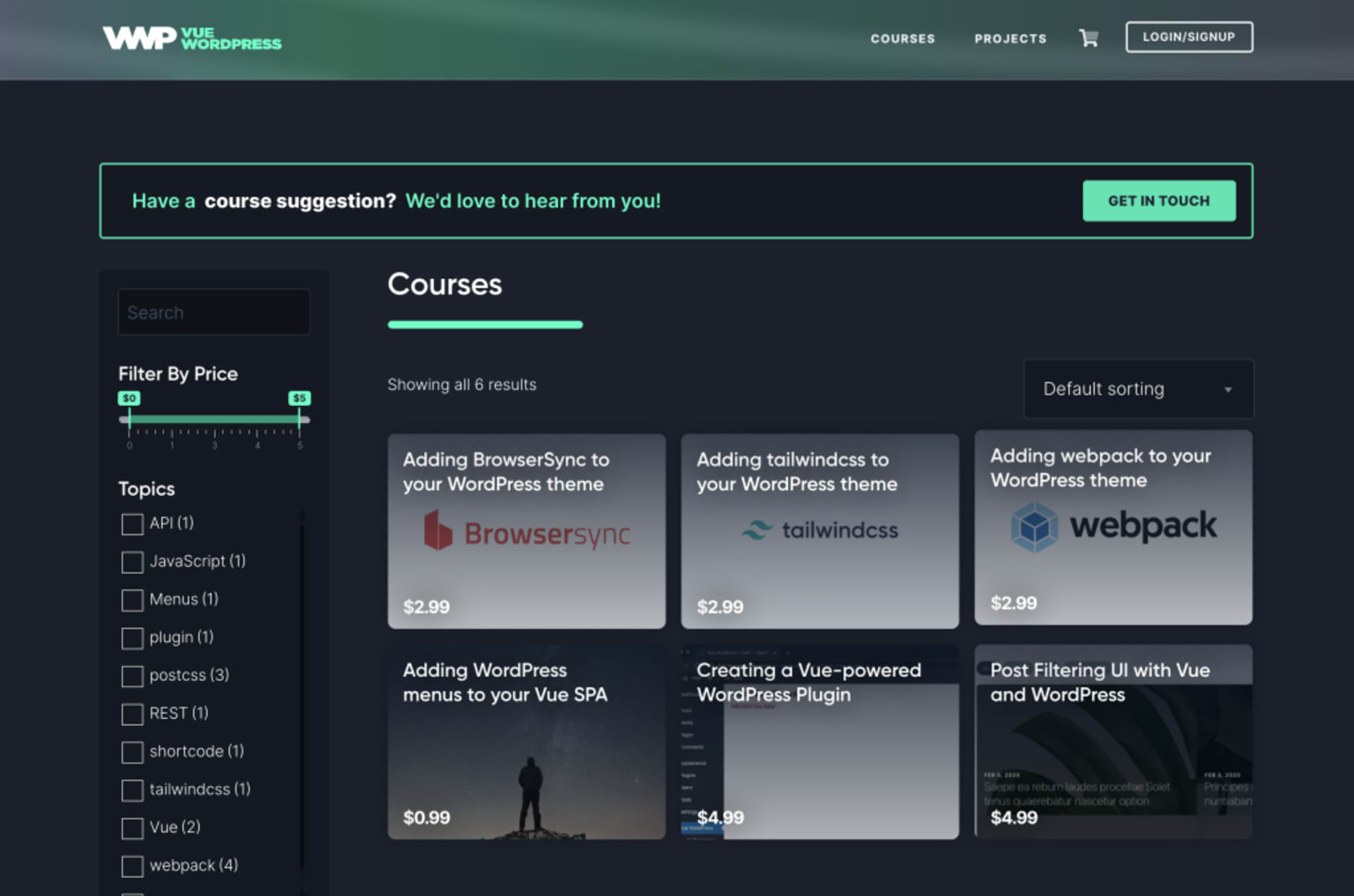Viewport: 1354px width, 896px height.
Task: Enable the JavaScript topic filter
Action: 132,562
